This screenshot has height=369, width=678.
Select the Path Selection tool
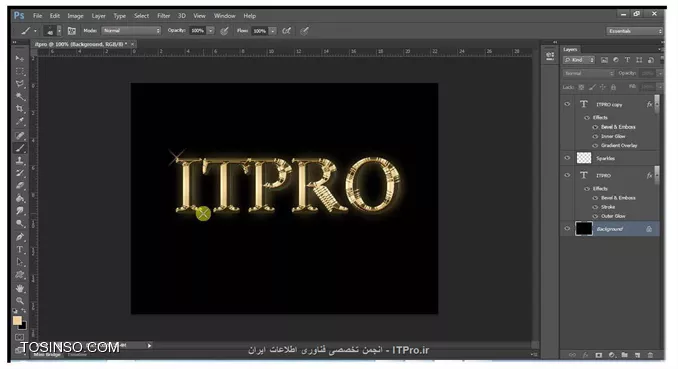pyautogui.click(x=20, y=262)
